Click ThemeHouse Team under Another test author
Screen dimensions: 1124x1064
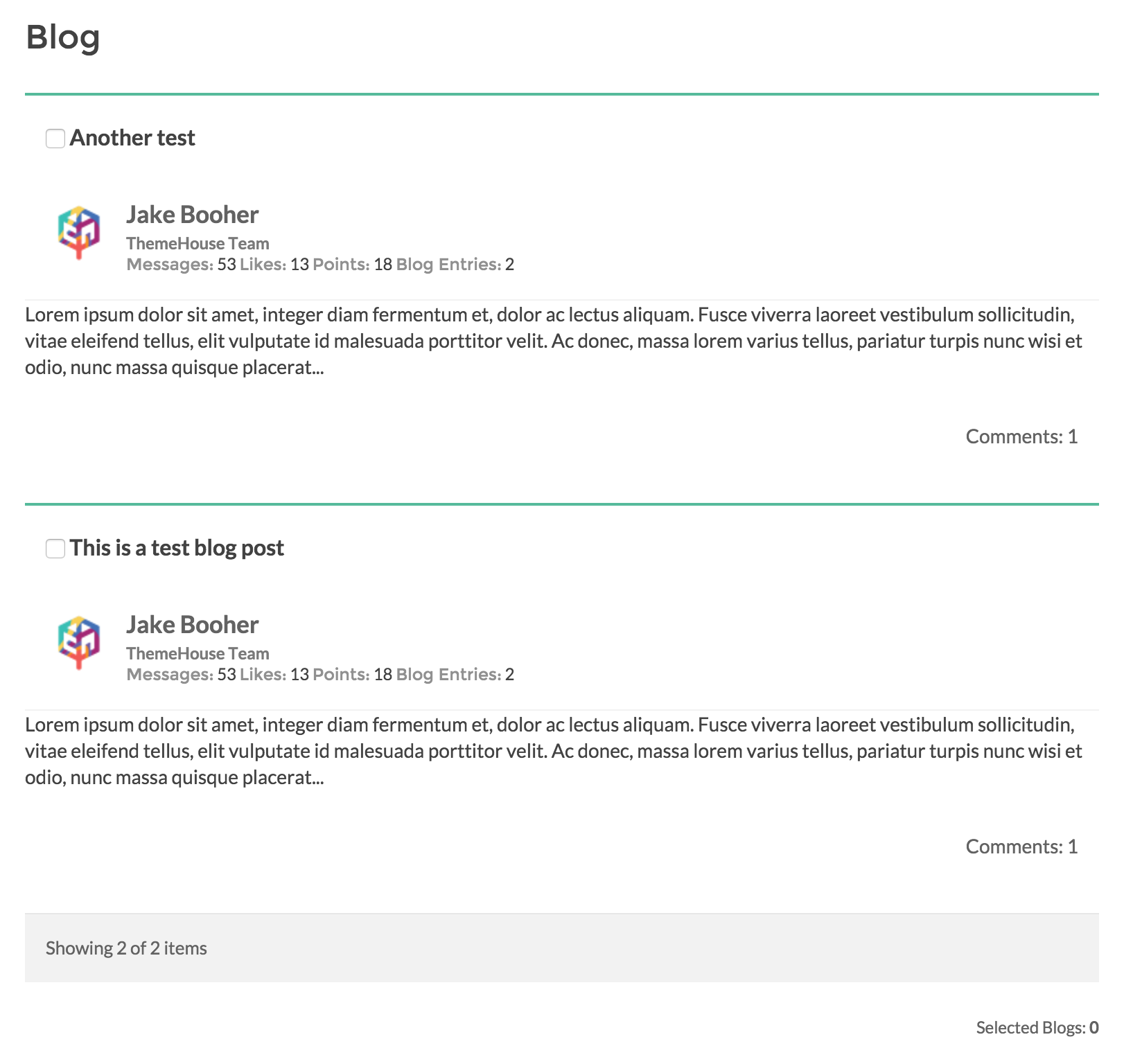click(197, 244)
